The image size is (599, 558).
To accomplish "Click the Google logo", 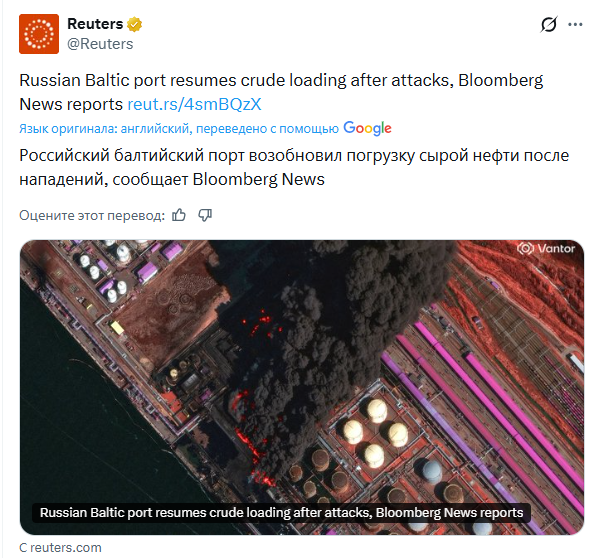I will [367, 128].
